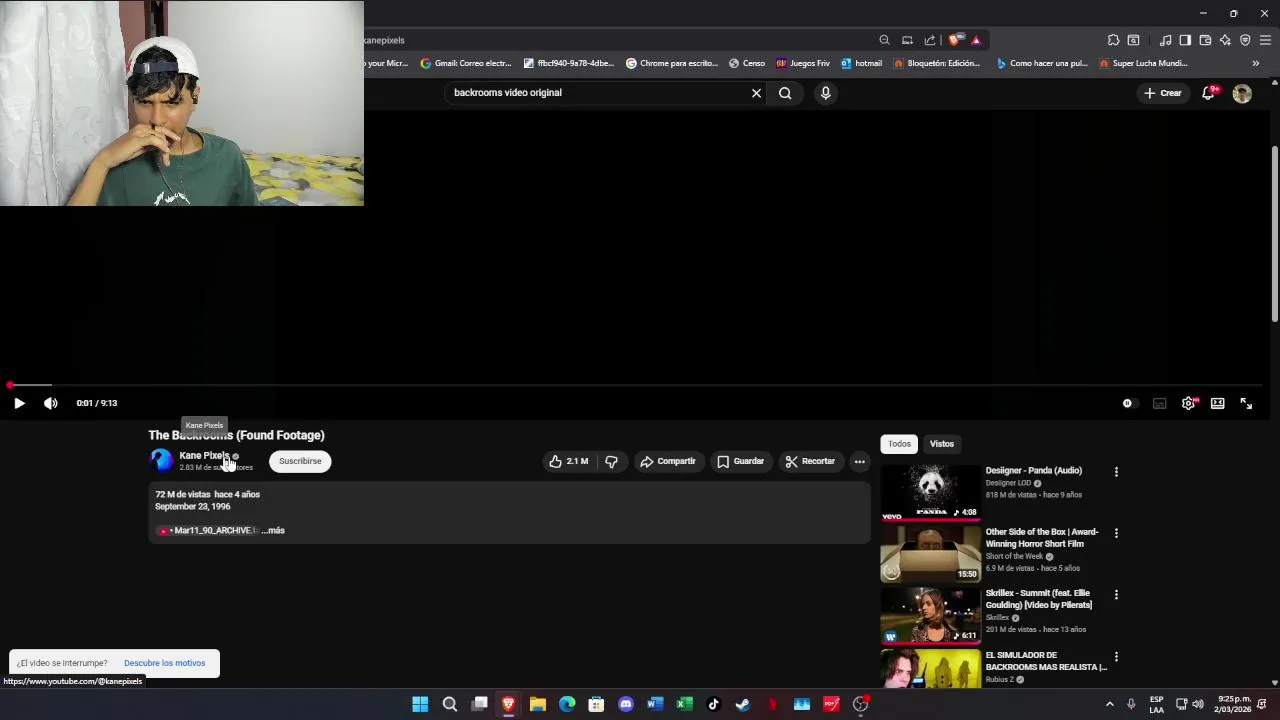This screenshot has height=720, width=1280.
Task: Open the Other Side of the Box thumbnail
Action: [930, 553]
